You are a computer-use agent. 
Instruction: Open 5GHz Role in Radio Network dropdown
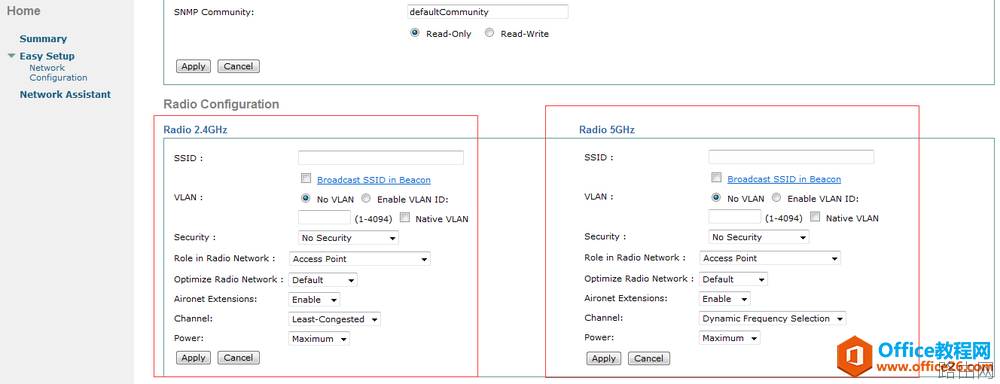(770, 258)
